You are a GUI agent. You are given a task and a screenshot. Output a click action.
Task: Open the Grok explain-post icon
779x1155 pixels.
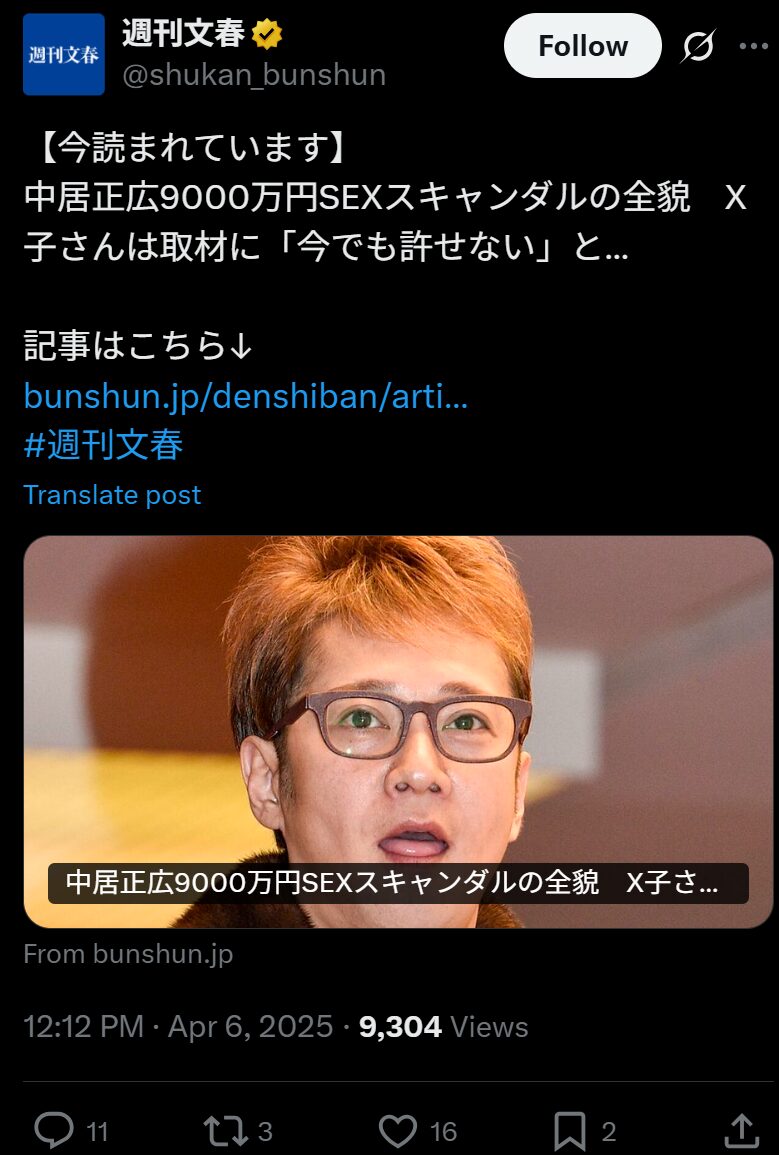697,46
